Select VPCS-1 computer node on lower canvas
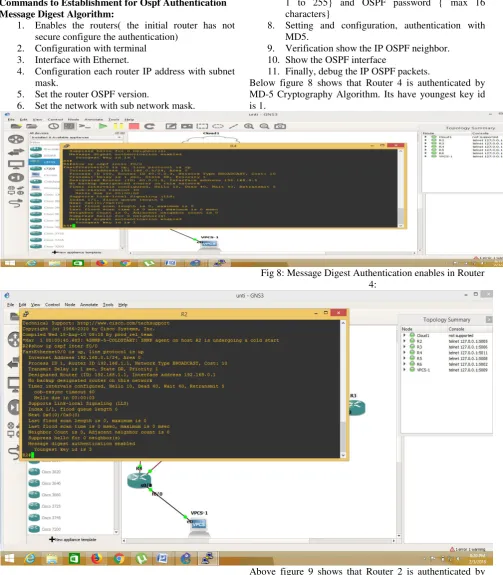503x575 pixels. [x=199, y=526]
